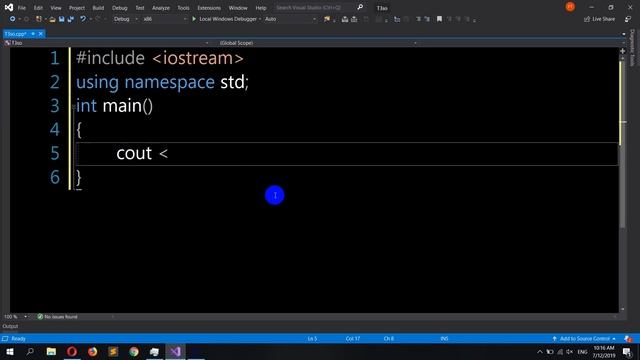Undo the last edit with Undo icon
The height and width of the screenshot is (360, 640).
click(83, 19)
